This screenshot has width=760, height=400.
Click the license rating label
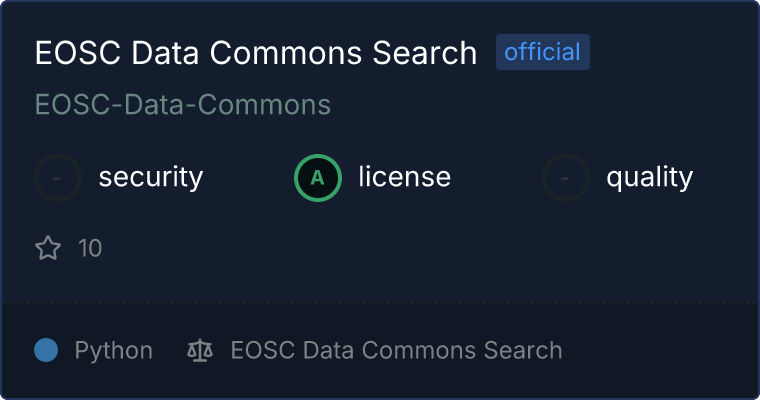[x=404, y=178]
